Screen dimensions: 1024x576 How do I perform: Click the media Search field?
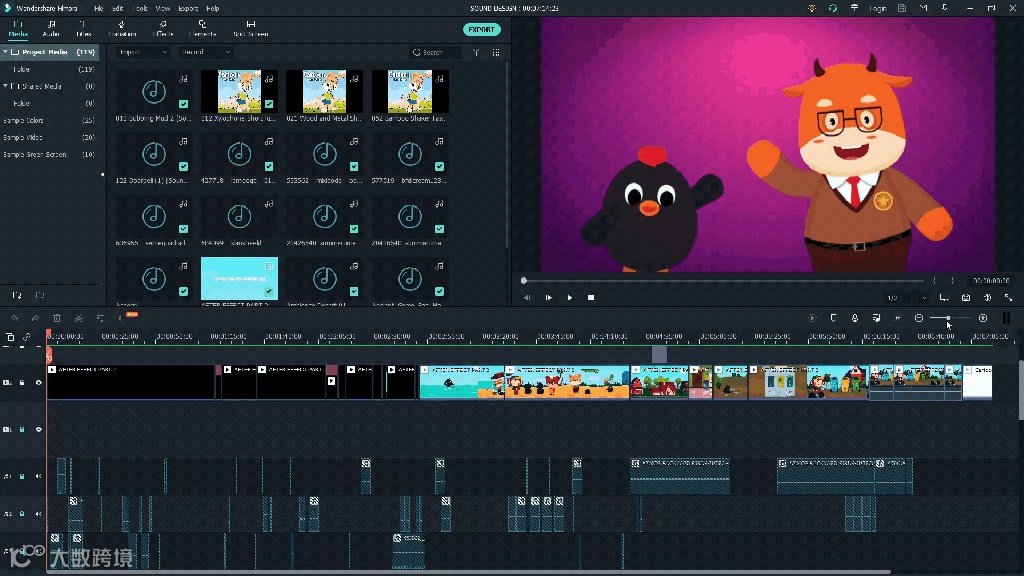(x=435, y=52)
